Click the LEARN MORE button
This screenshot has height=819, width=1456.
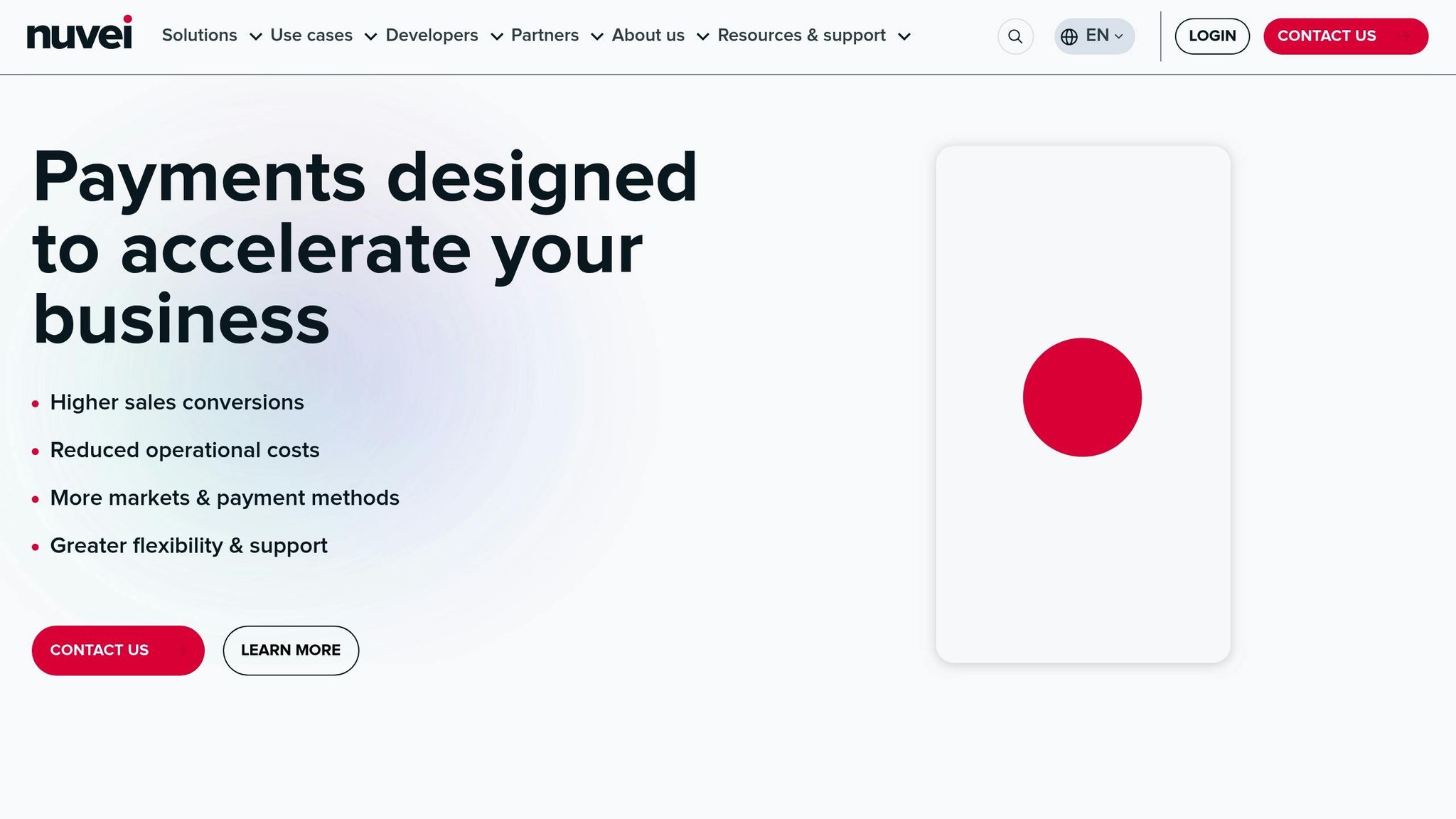point(291,650)
